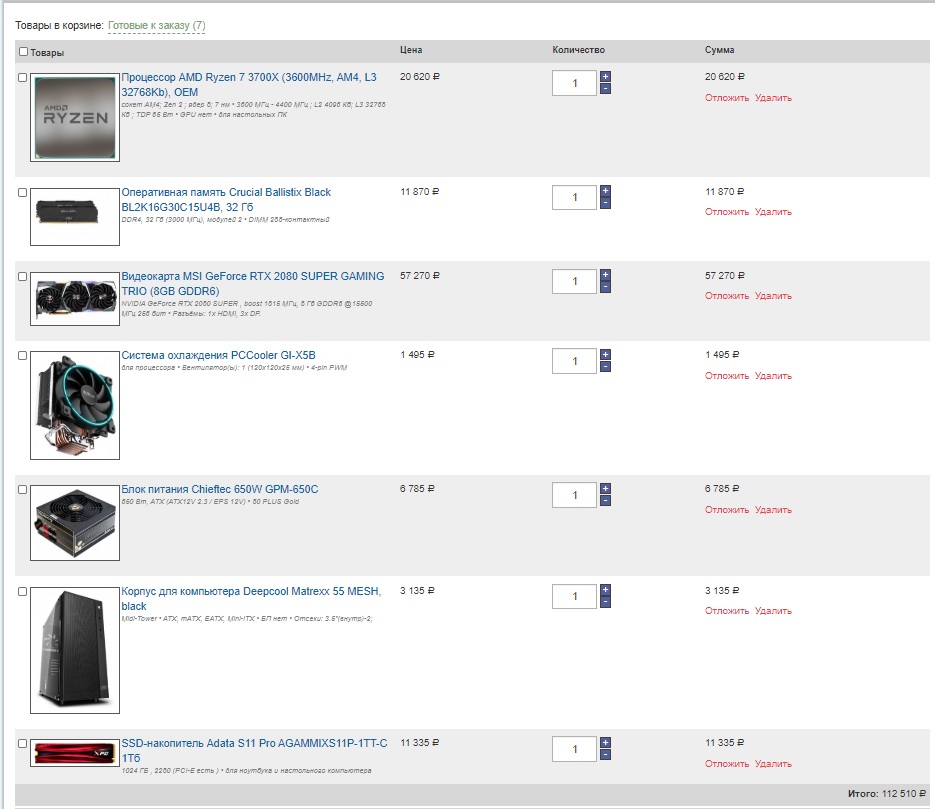Tick checkbox for MSI GeForce RTX 2080 SUPER
935x809 pixels.
click(x=23, y=277)
